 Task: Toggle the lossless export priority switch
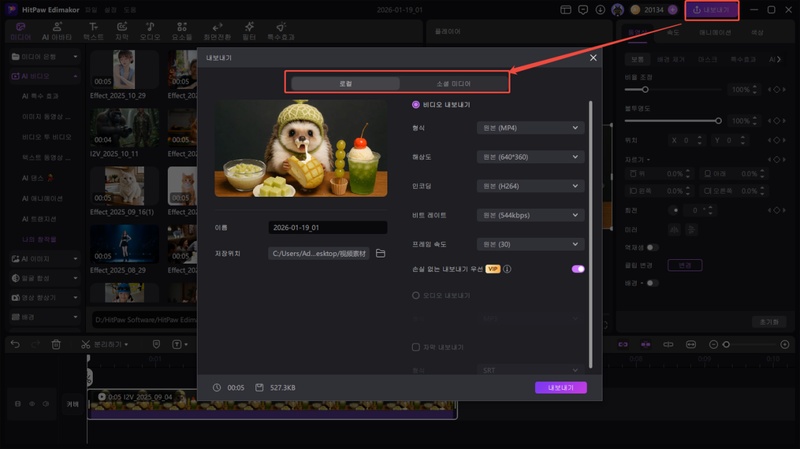[578, 269]
